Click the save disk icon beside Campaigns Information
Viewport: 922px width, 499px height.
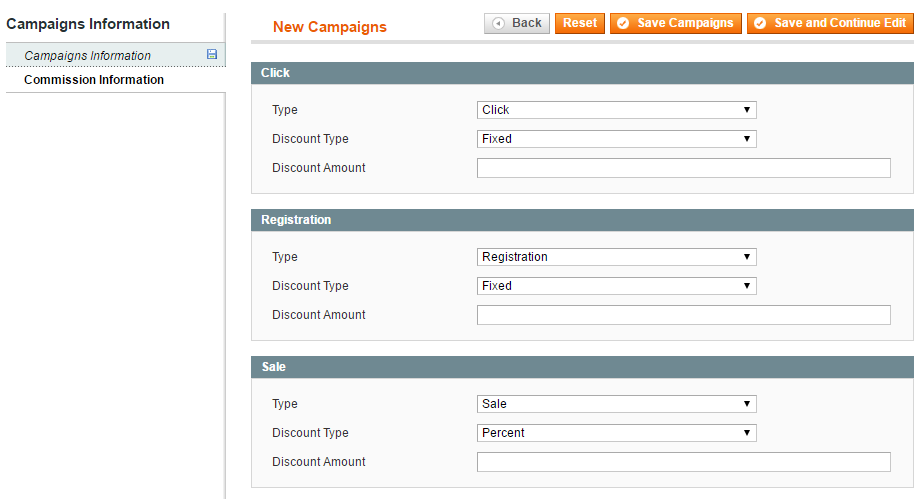point(212,55)
